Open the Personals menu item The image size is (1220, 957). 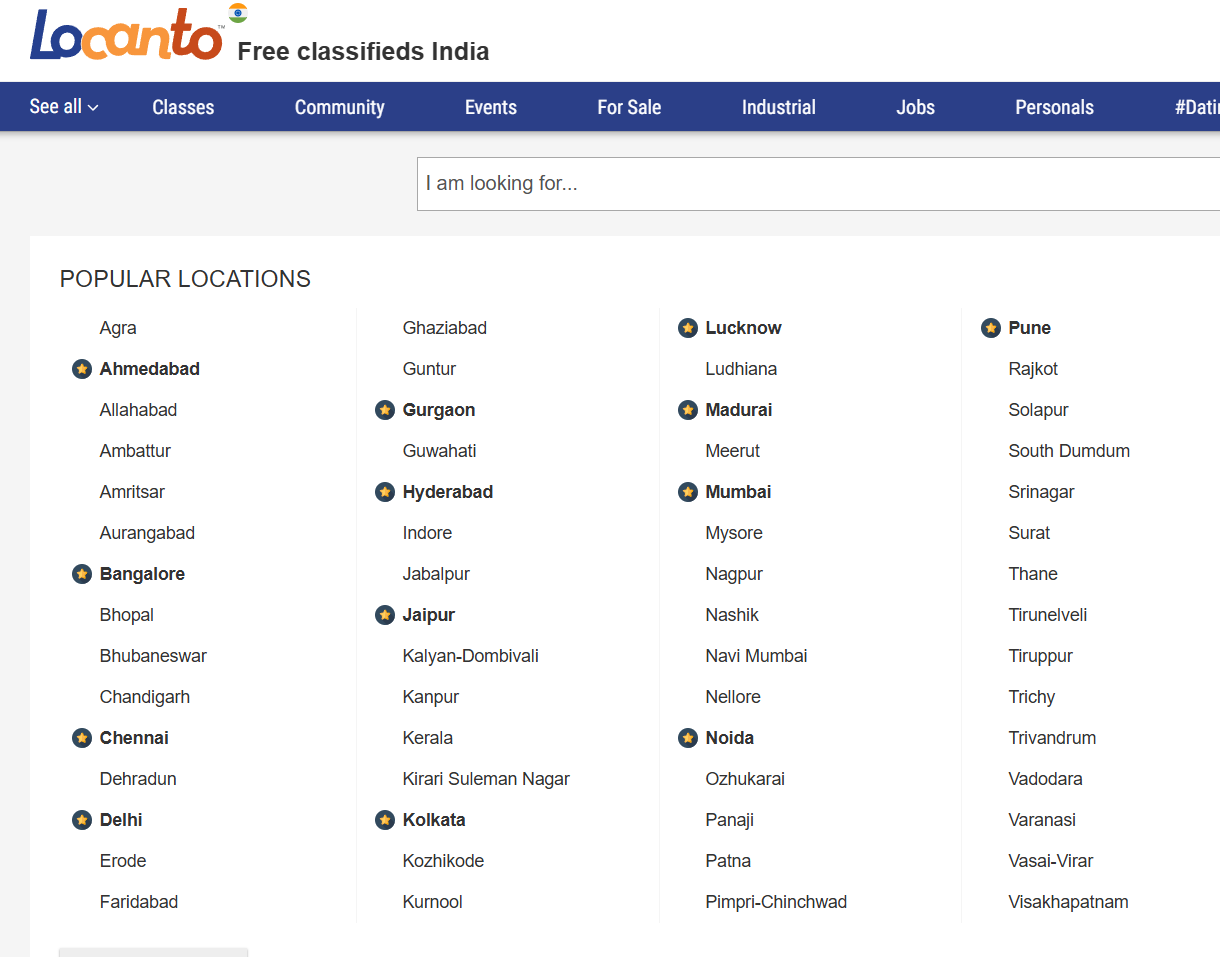pyautogui.click(x=1054, y=107)
